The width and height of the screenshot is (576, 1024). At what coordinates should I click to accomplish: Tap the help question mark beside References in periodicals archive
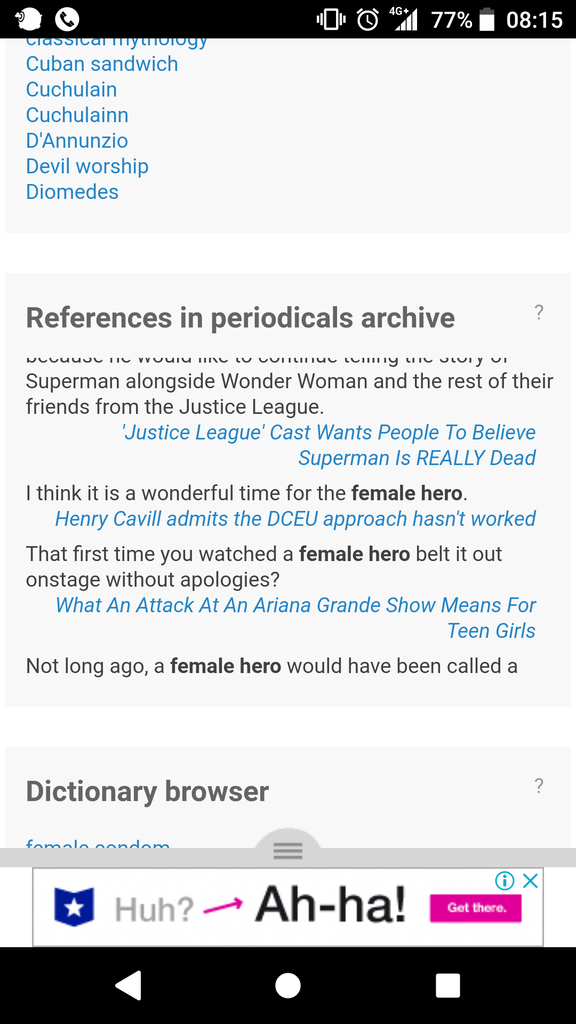click(538, 313)
